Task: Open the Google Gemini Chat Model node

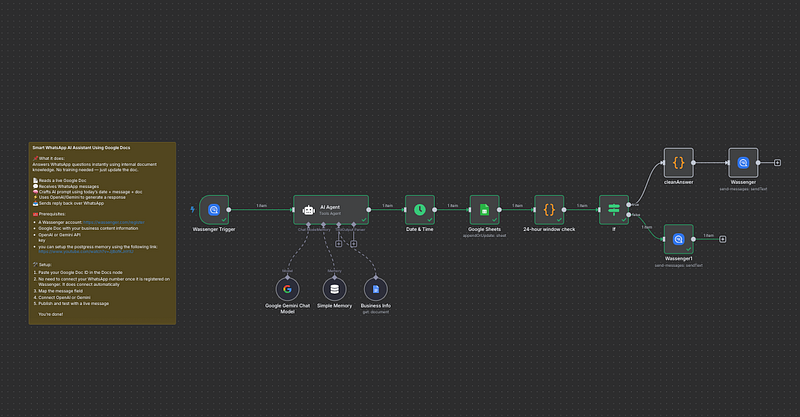Action: point(294,295)
